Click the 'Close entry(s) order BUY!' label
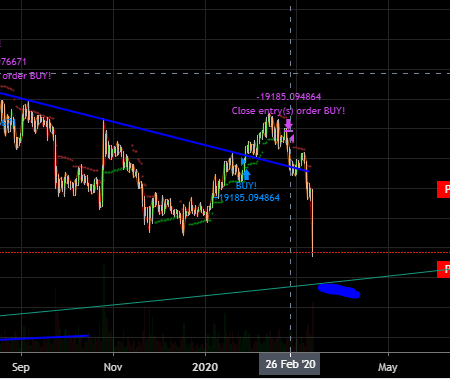450x385 pixels. click(288, 111)
